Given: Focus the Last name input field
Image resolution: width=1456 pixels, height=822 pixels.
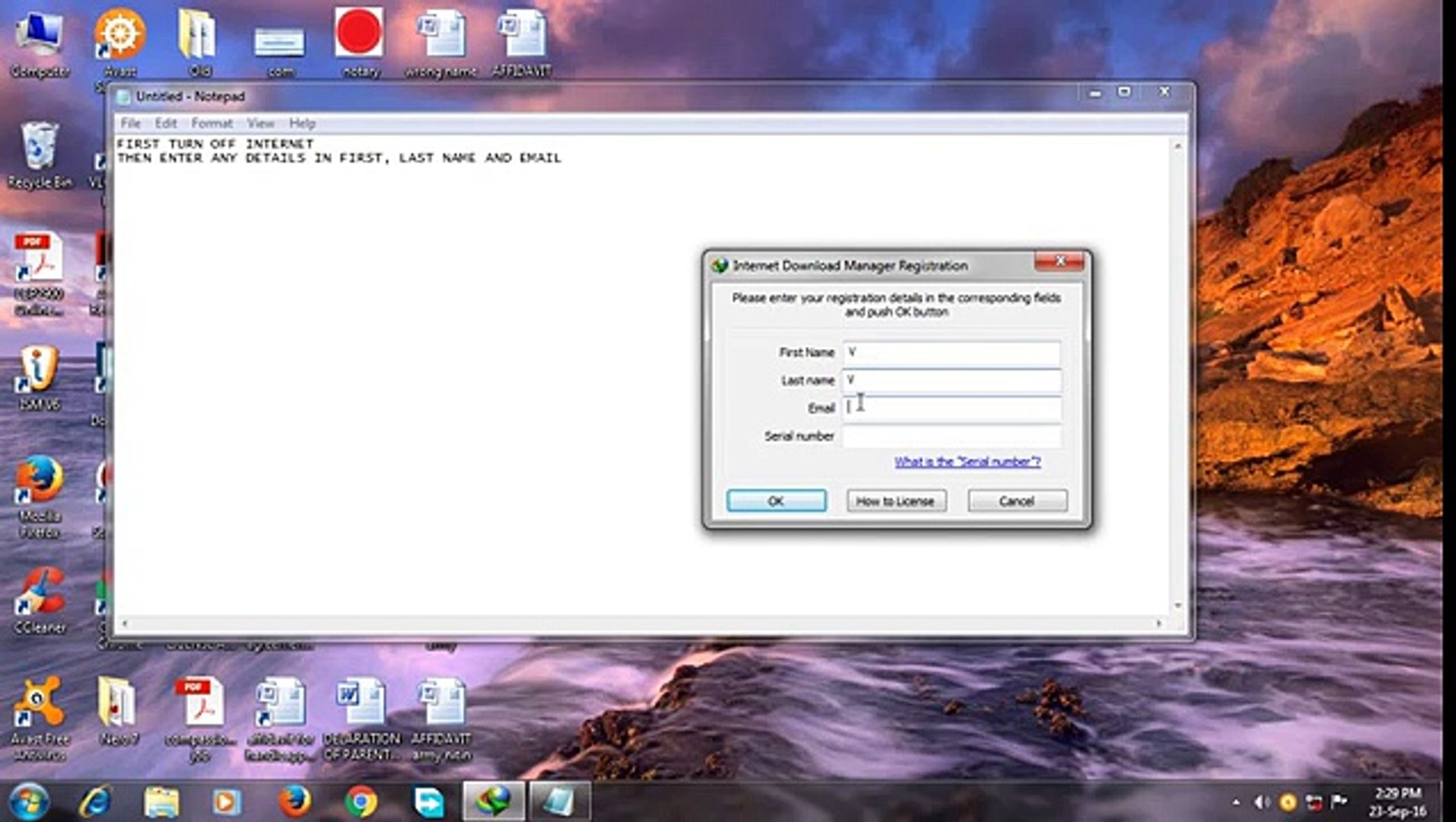Looking at the screenshot, I should (x=951, y=380).
